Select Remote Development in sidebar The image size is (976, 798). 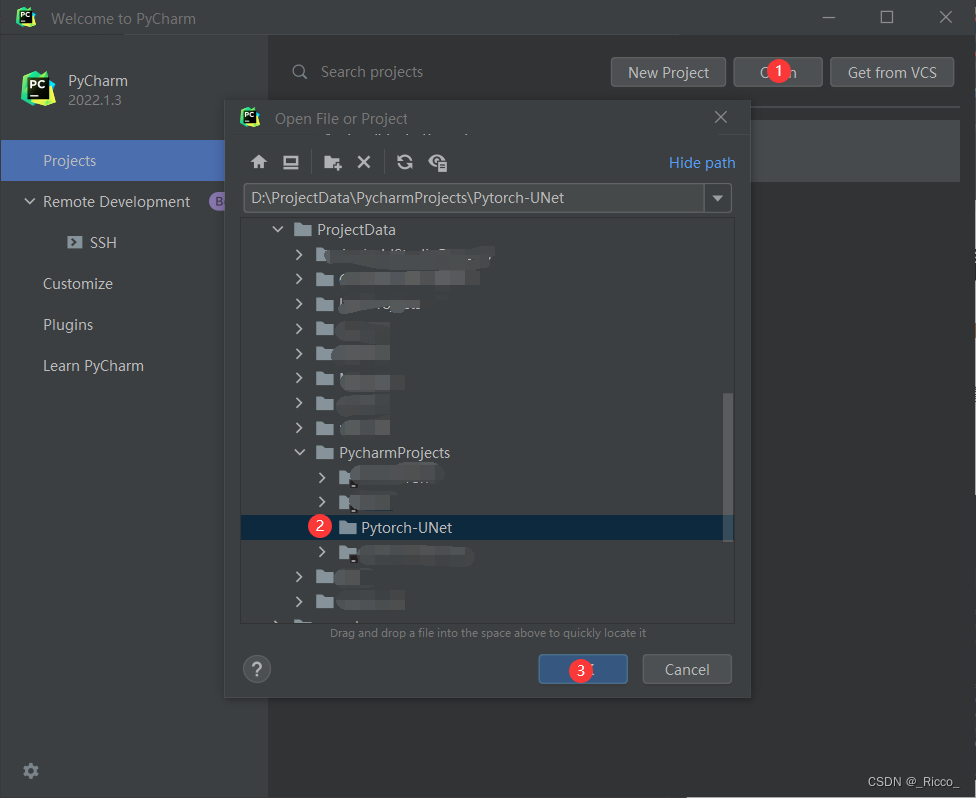[x=116, y=202]
